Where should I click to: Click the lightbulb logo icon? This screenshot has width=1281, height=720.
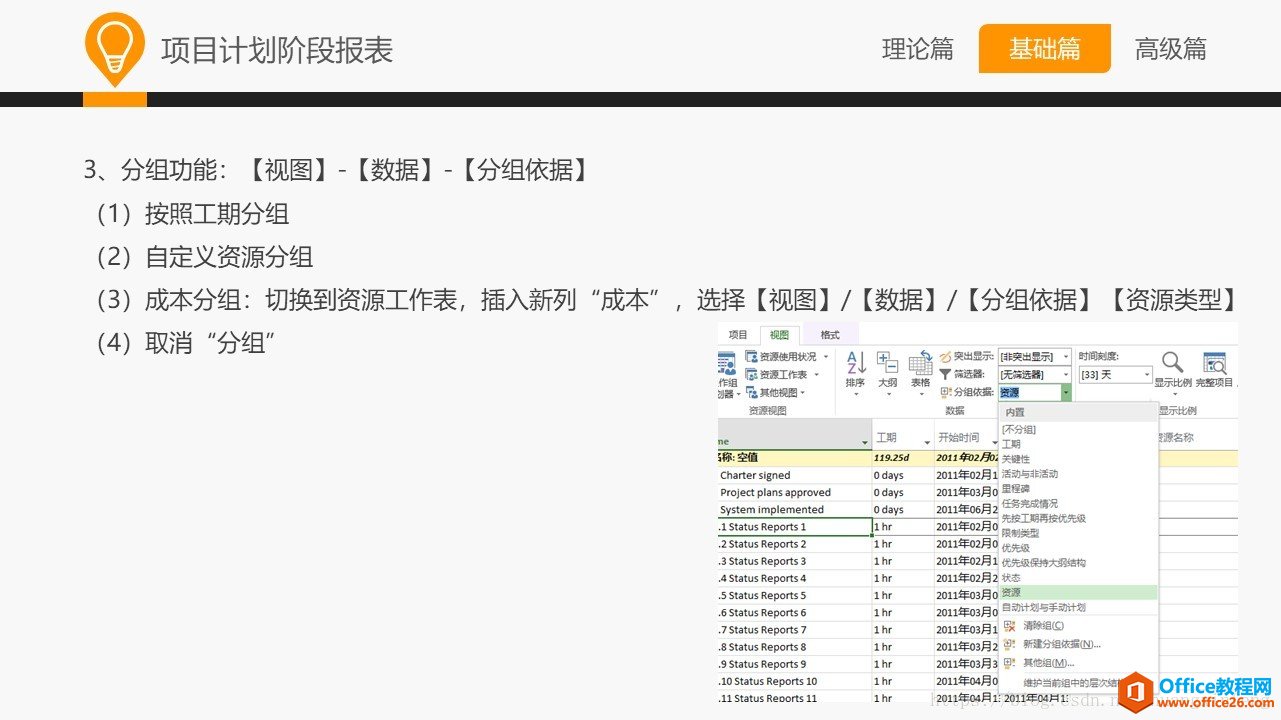click(115, 48)
